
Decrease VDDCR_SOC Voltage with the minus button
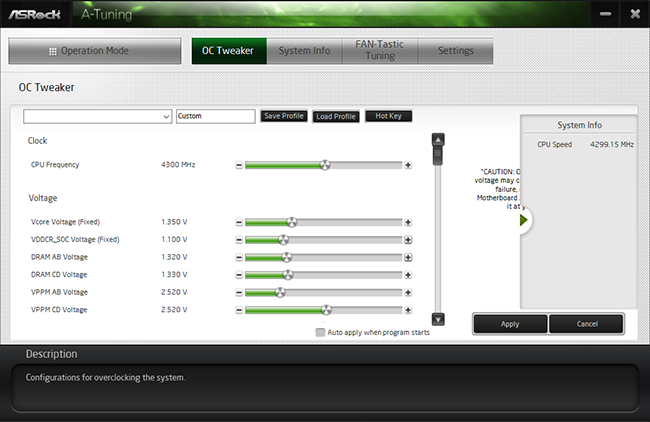point(239,240)
